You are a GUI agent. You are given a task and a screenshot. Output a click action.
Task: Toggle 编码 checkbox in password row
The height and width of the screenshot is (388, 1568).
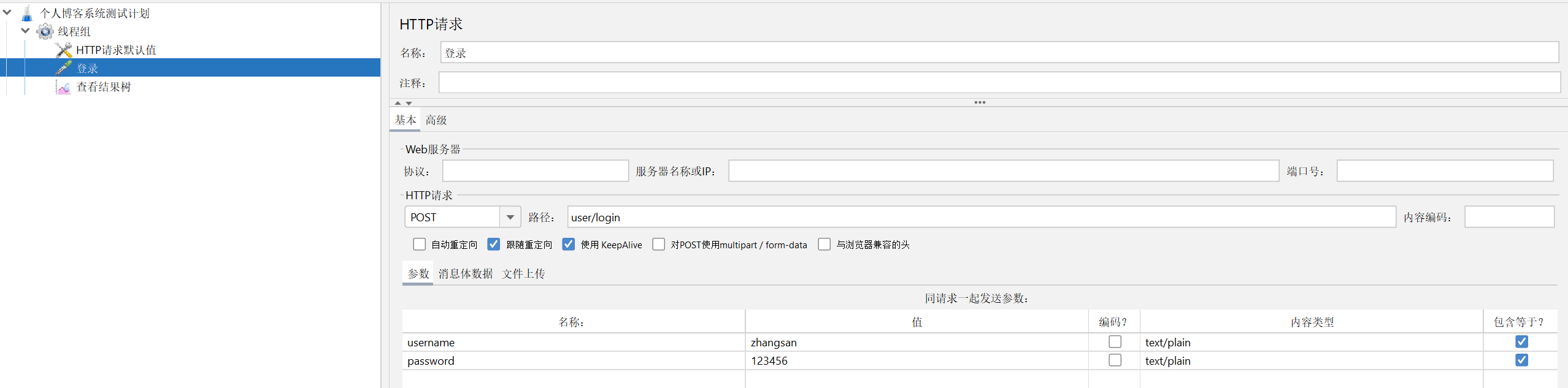click(x=1115, y=360)
